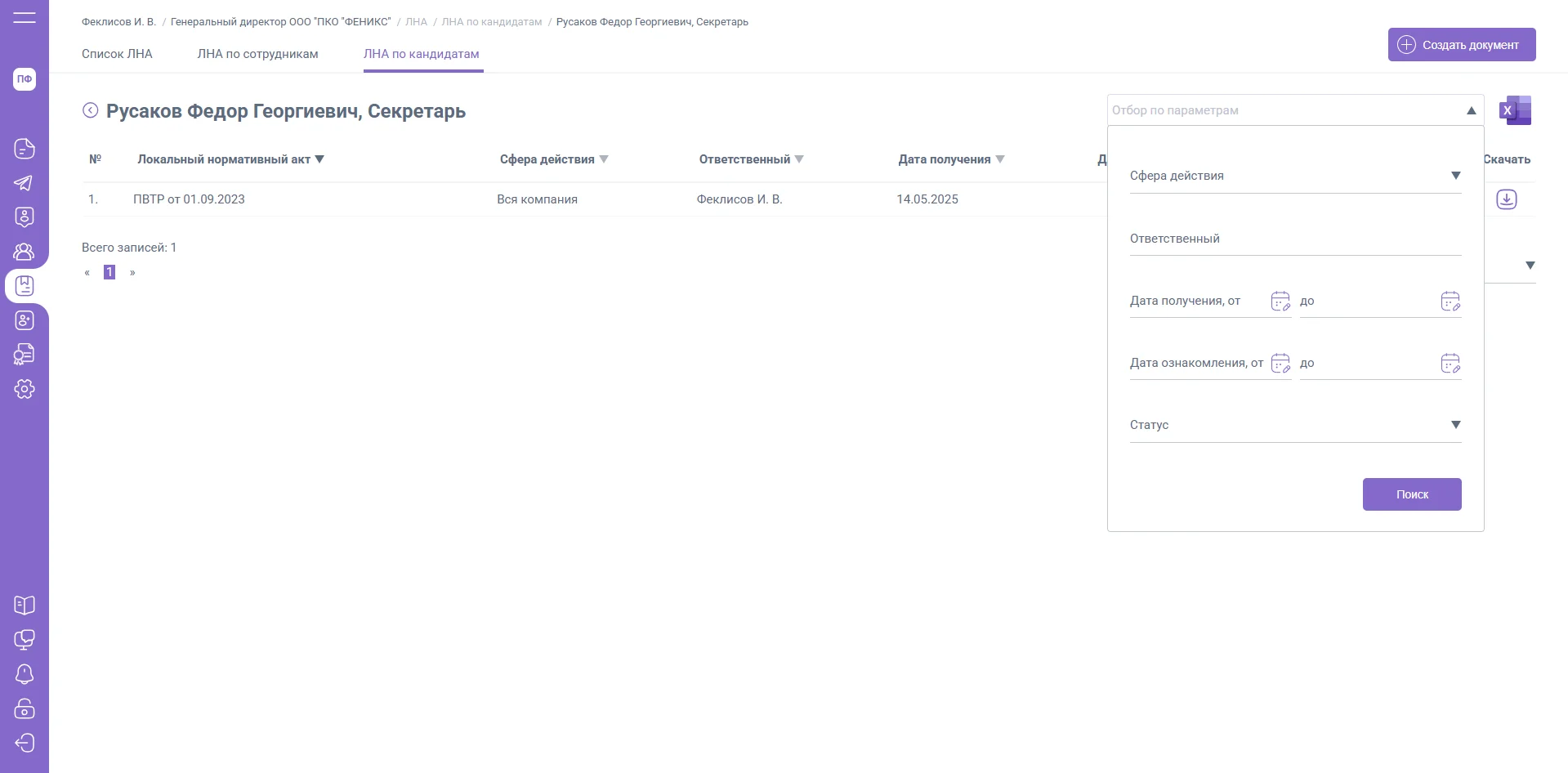This screenshot has width=1568, height=773.
Task: Click the Создать документ button
Action: [x=1461, y=45]
